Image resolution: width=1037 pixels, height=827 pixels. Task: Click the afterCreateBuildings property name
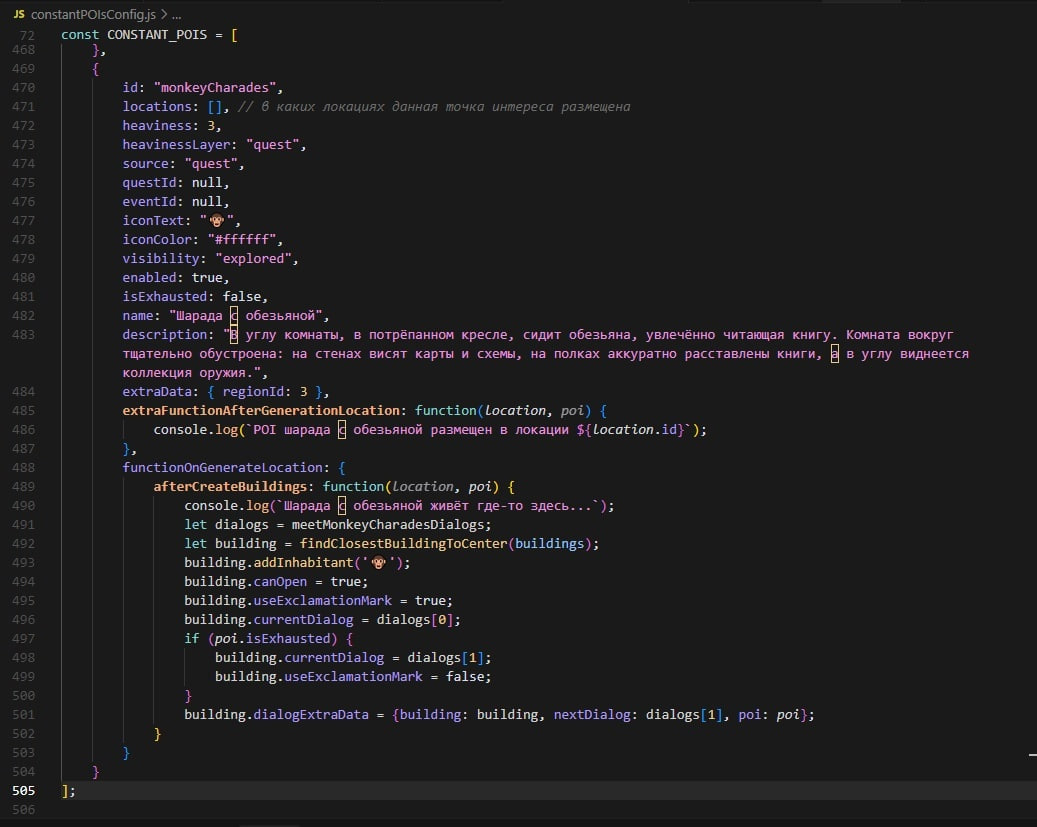click(233, 486)
